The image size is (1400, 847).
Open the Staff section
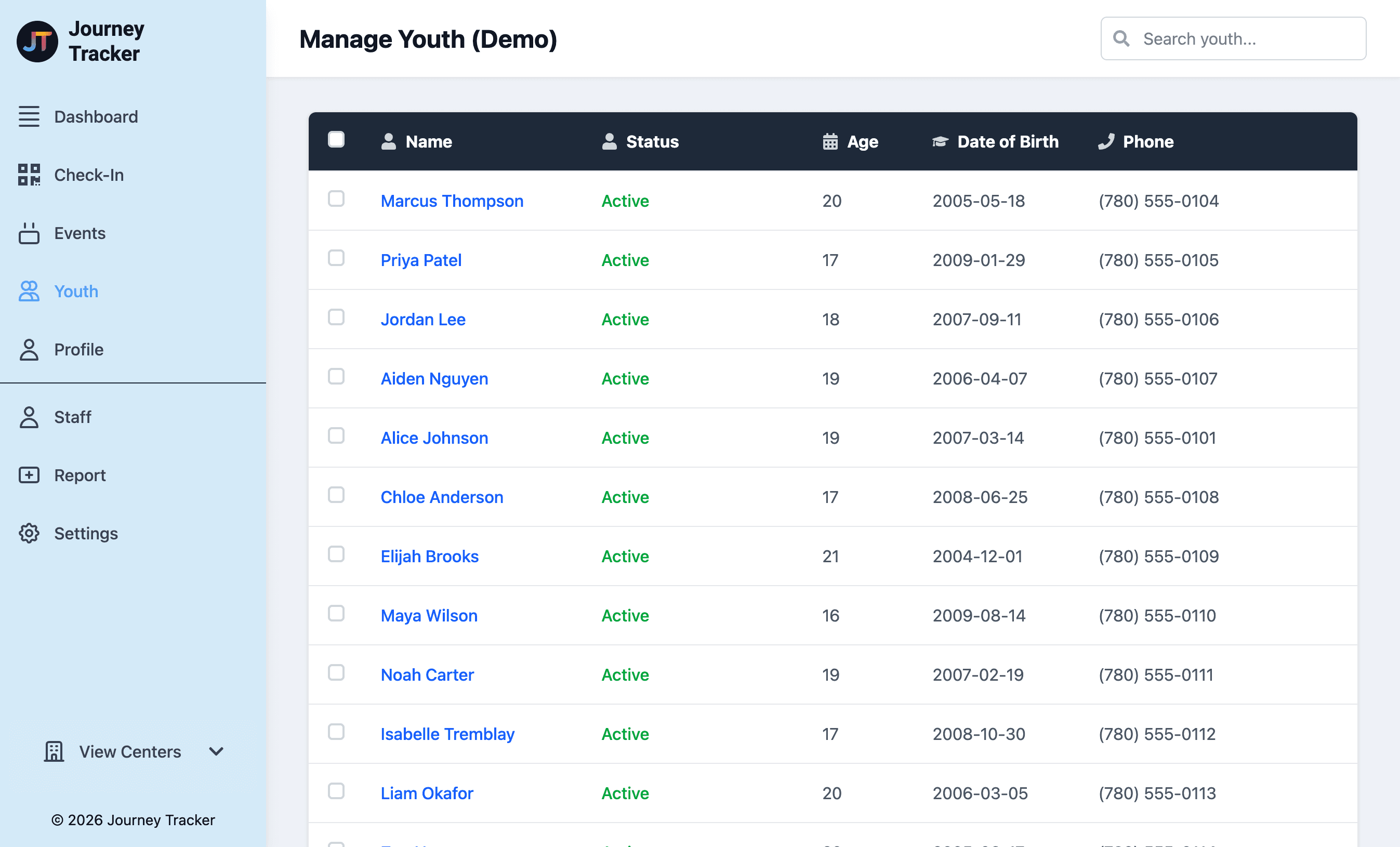[72, 417]
